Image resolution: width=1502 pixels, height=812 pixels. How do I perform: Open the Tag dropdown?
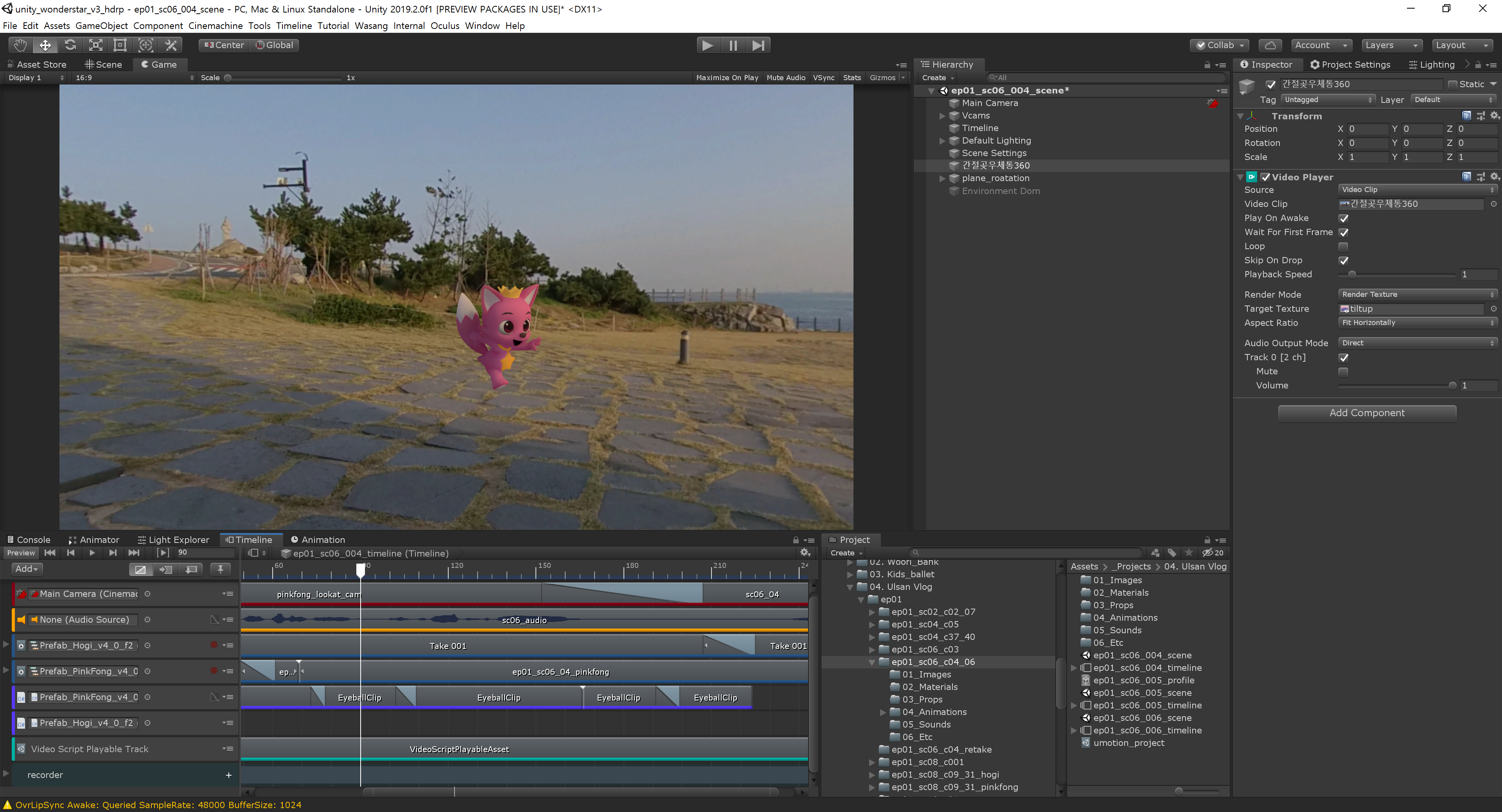tap(1328, 100)
